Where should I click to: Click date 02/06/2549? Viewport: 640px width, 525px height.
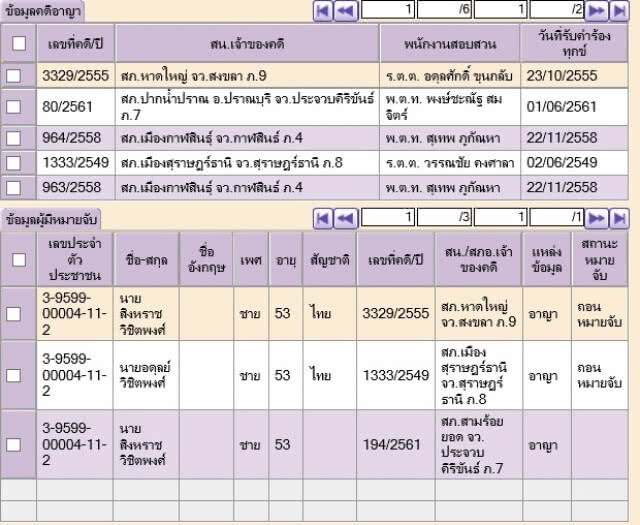click(x=562, y=163)
